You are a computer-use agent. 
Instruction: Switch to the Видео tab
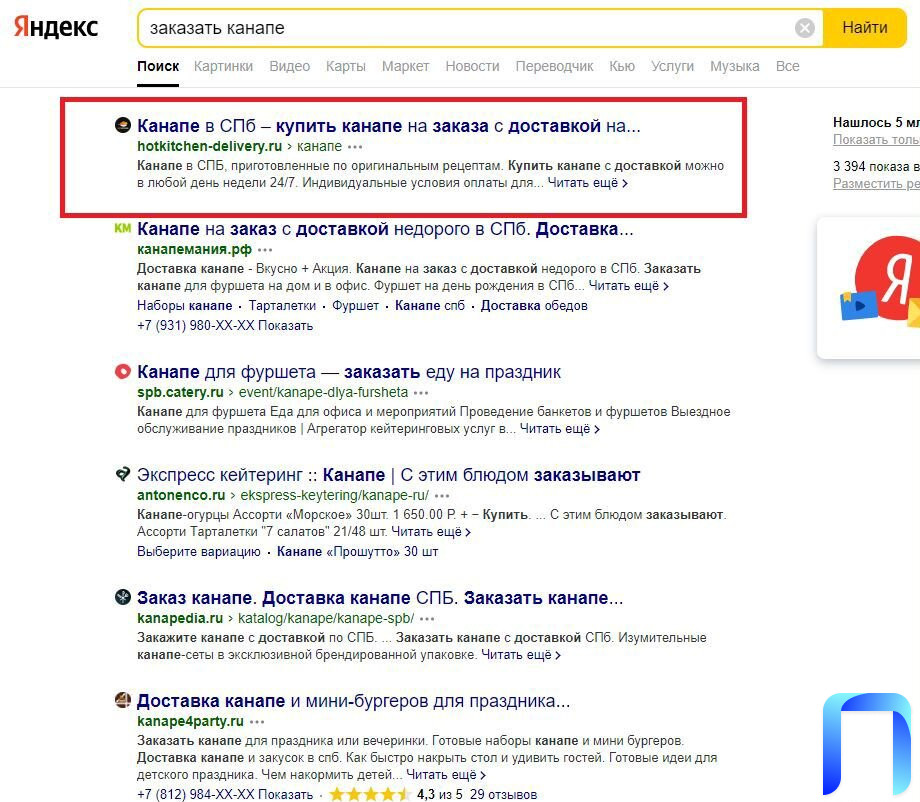point(290,66)
